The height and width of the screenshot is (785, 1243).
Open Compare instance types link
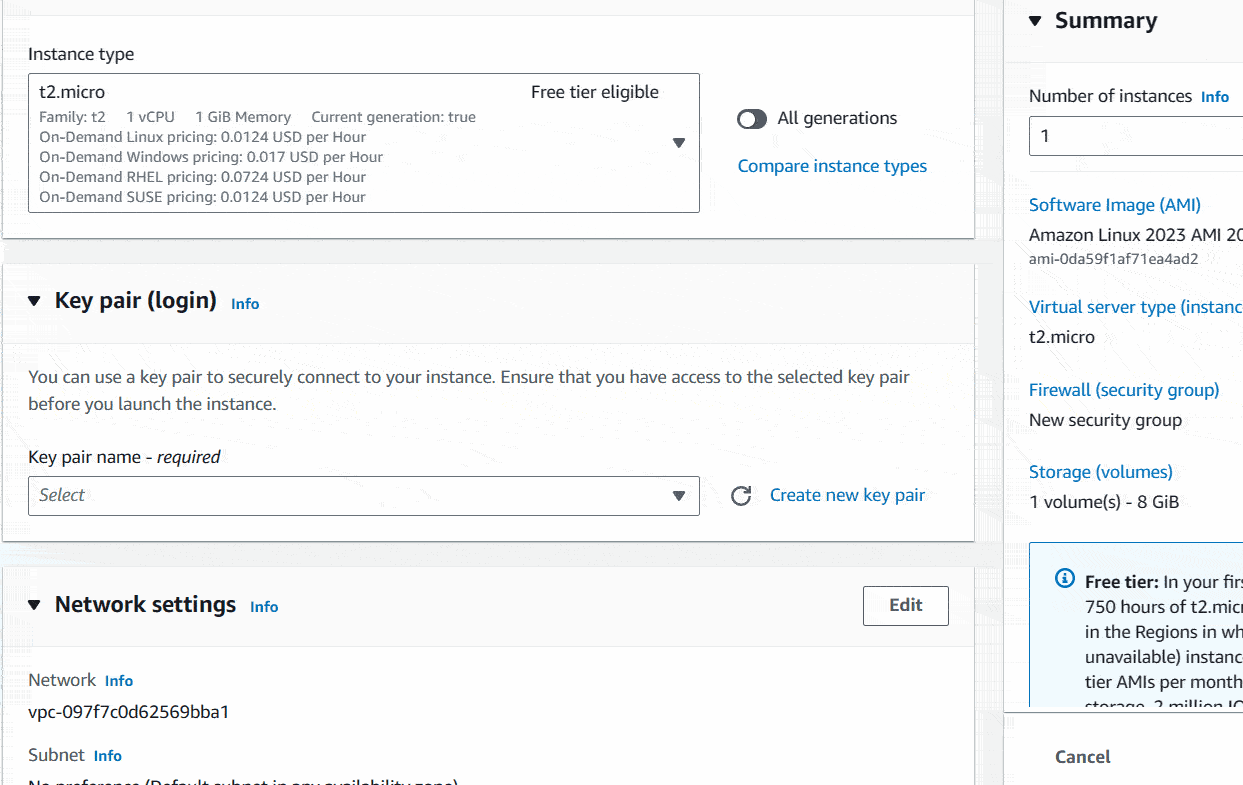coord(832,166)
